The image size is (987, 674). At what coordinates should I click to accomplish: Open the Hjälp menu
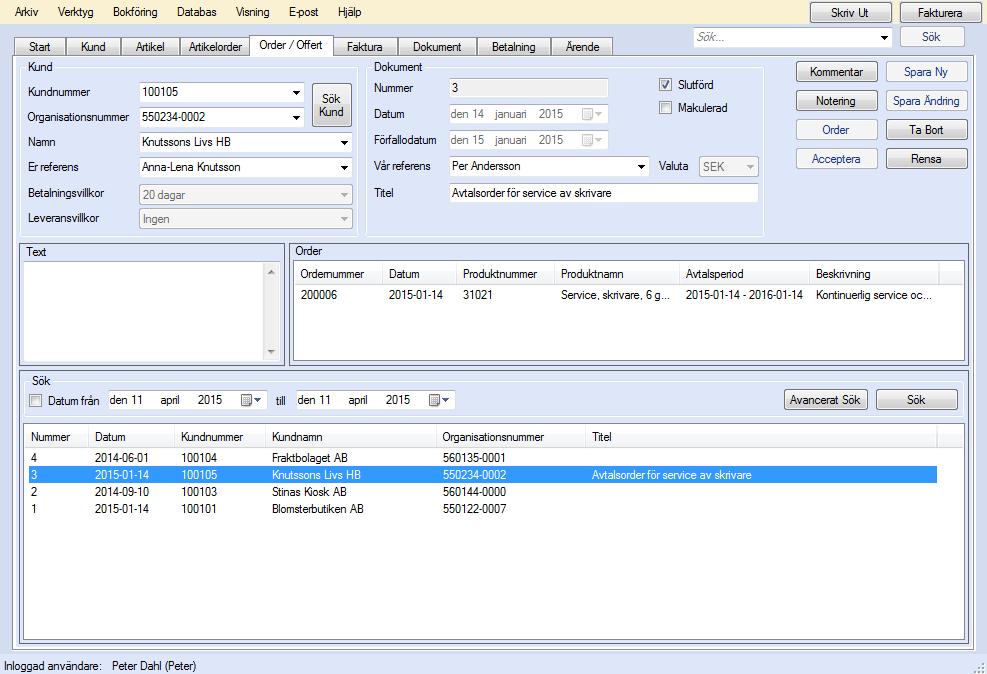point(349,12)
